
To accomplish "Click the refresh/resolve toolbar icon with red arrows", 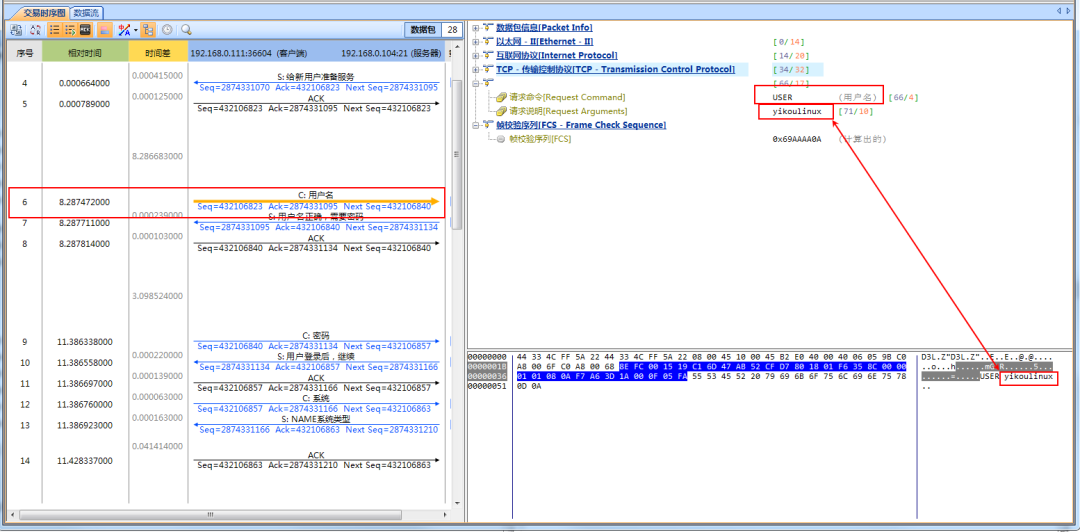I will (36, 30).
